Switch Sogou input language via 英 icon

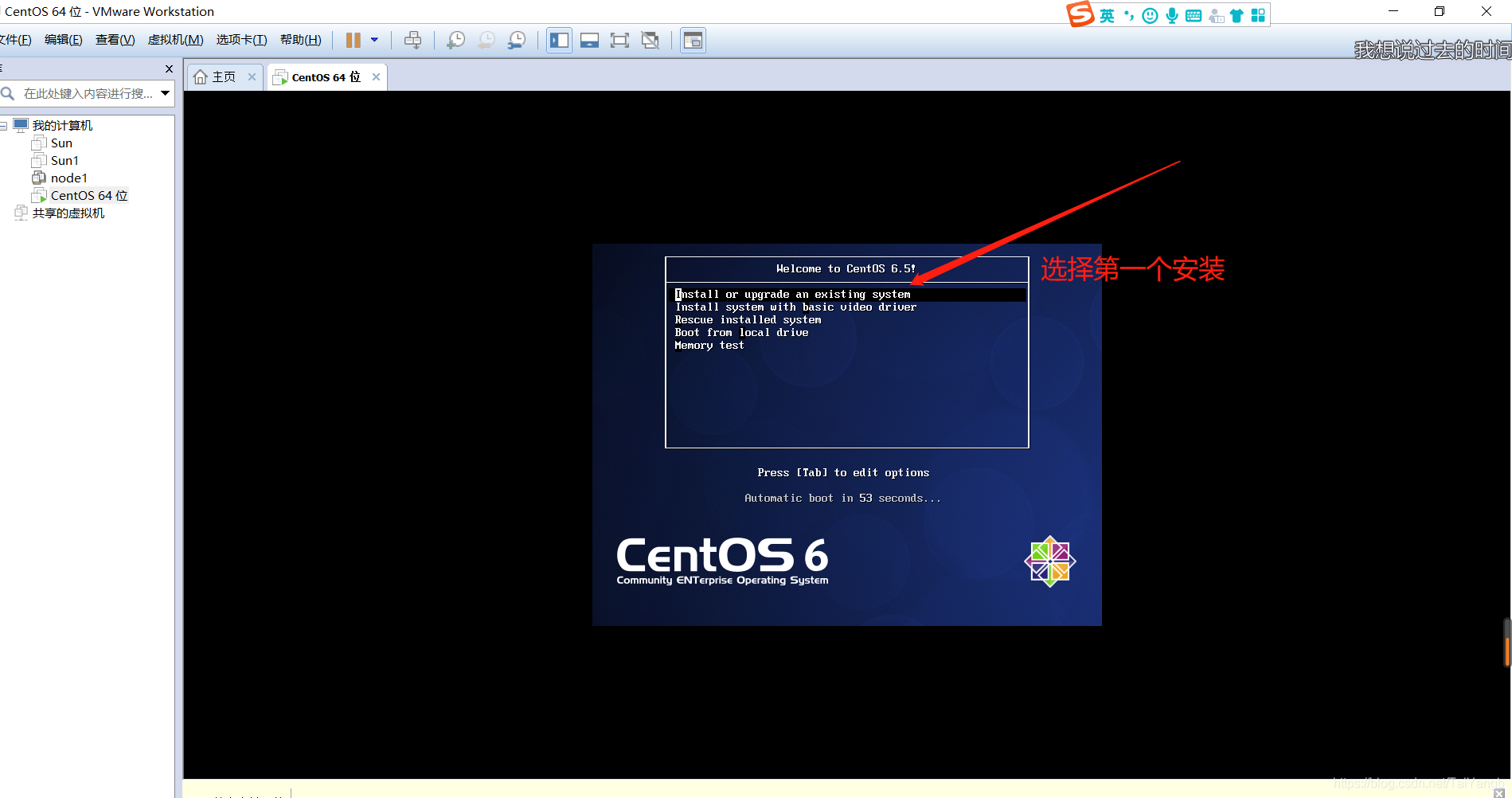[1107, 16]
